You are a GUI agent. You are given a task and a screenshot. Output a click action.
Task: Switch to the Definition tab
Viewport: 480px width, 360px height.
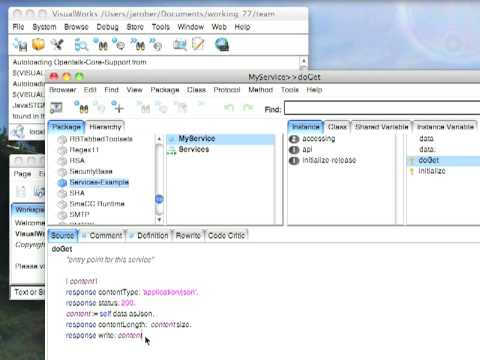[150, 236]
